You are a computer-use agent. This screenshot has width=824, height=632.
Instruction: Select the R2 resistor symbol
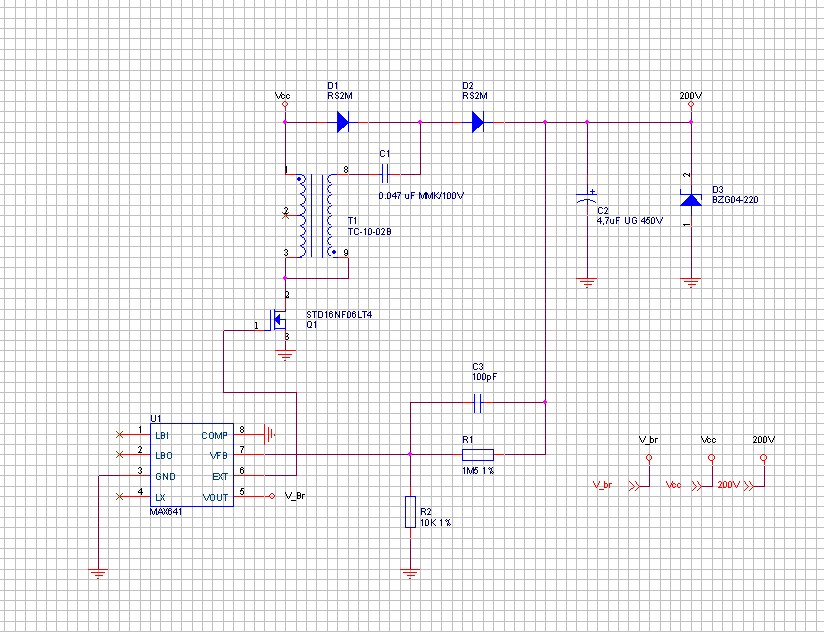click(410, 511)
